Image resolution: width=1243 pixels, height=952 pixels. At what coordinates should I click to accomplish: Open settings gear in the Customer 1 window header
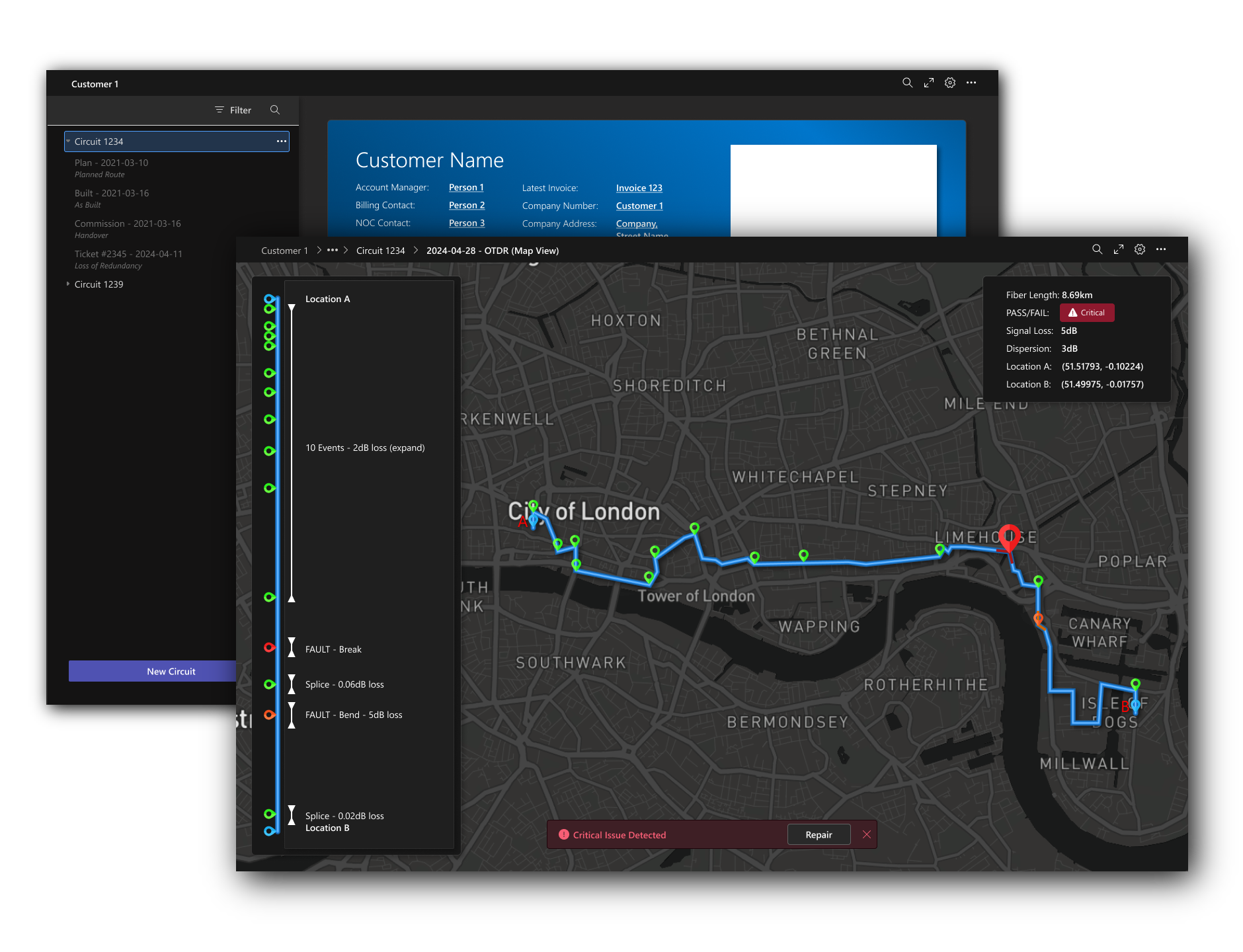[950, 83]
